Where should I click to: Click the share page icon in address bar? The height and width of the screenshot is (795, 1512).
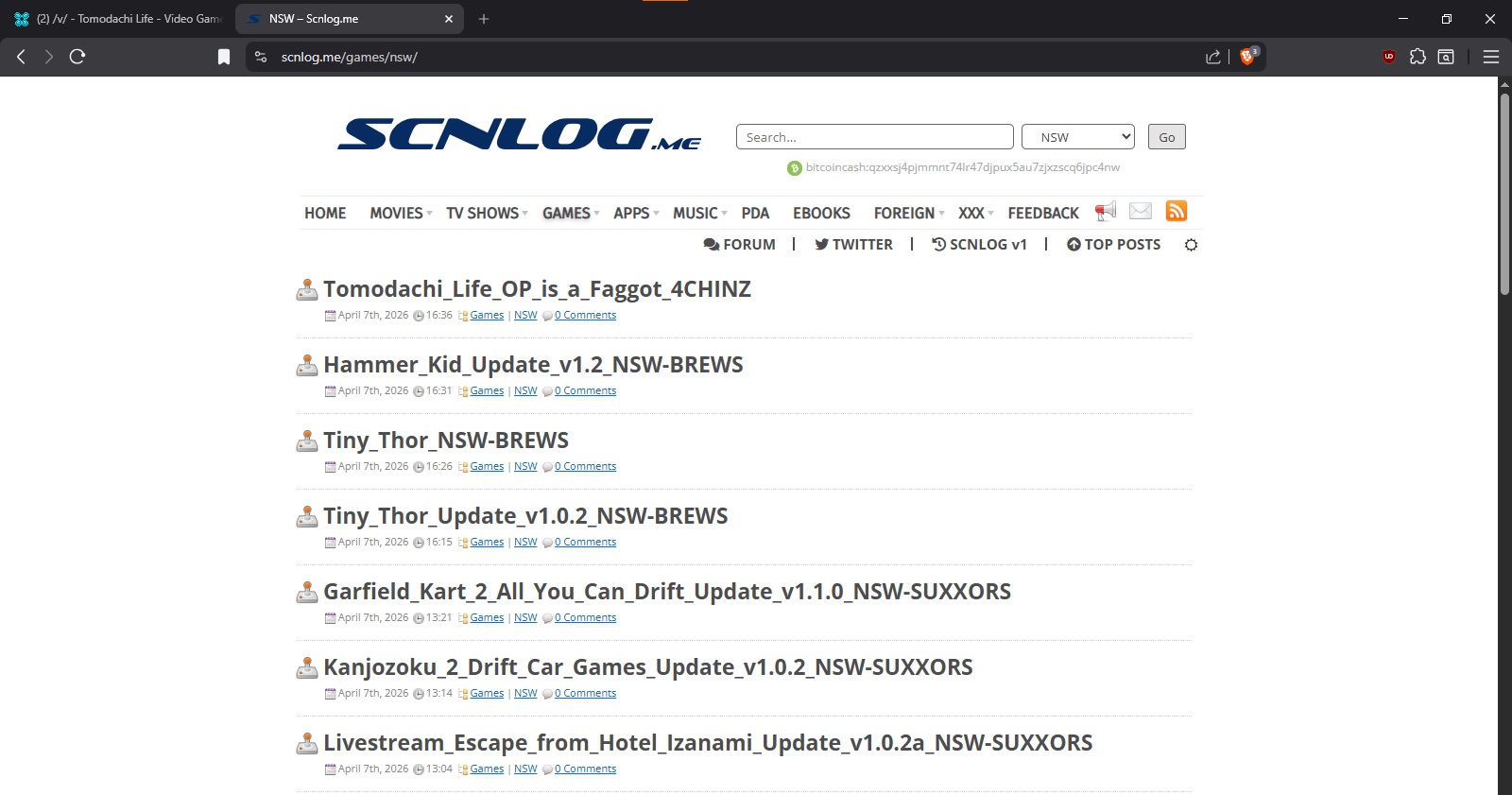tap(1213, 57)
